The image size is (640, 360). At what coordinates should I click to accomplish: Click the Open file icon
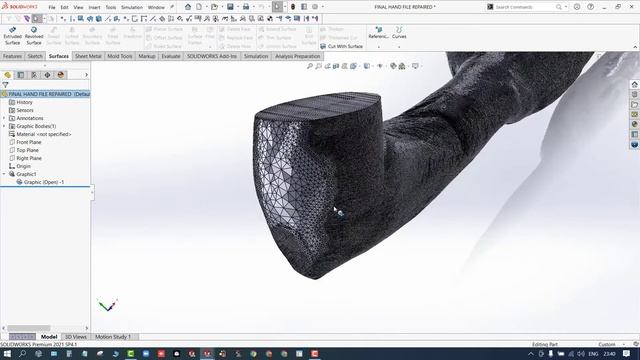[x=214, y=7]
